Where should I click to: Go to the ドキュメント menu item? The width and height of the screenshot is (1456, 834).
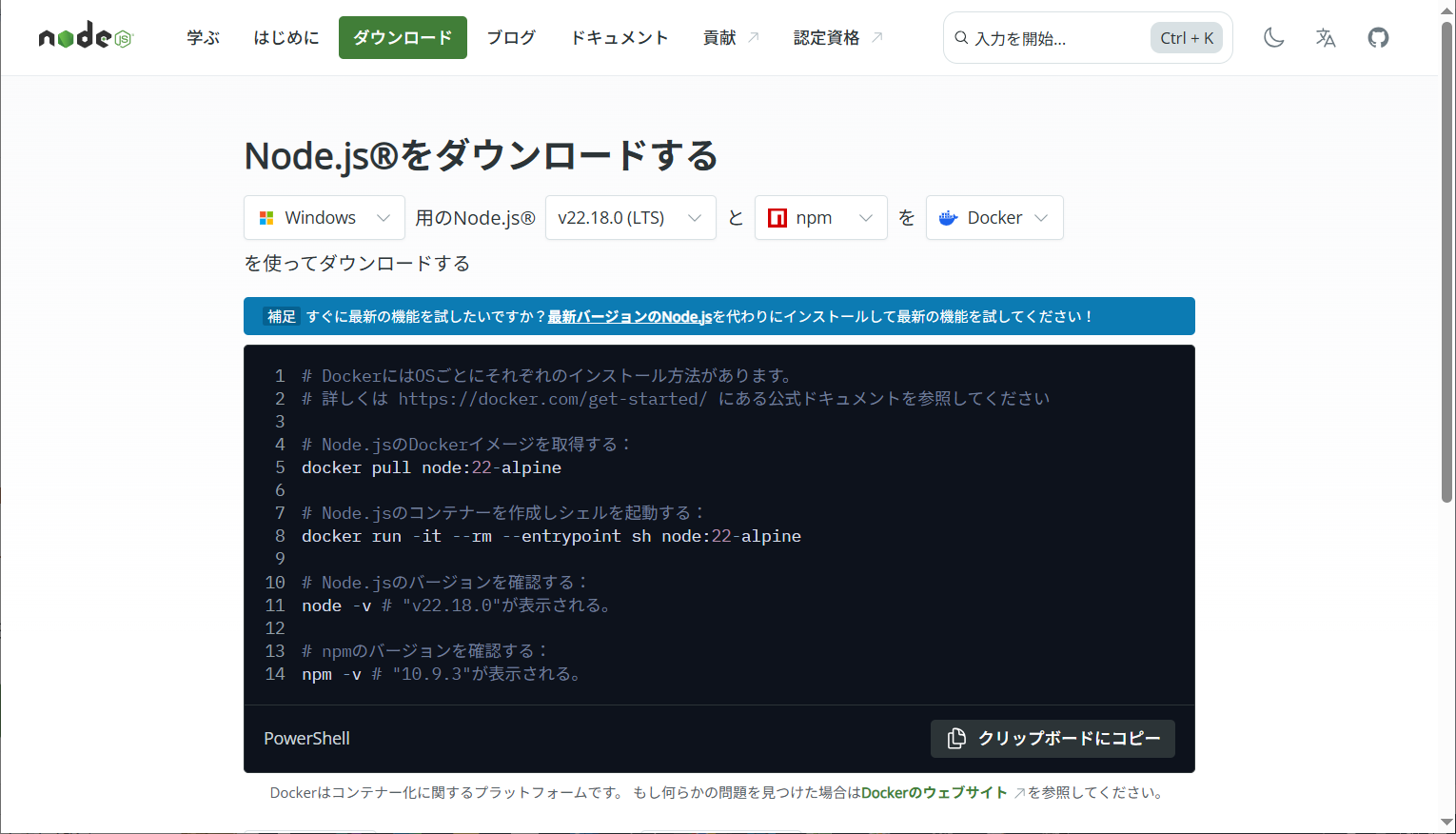620,38
